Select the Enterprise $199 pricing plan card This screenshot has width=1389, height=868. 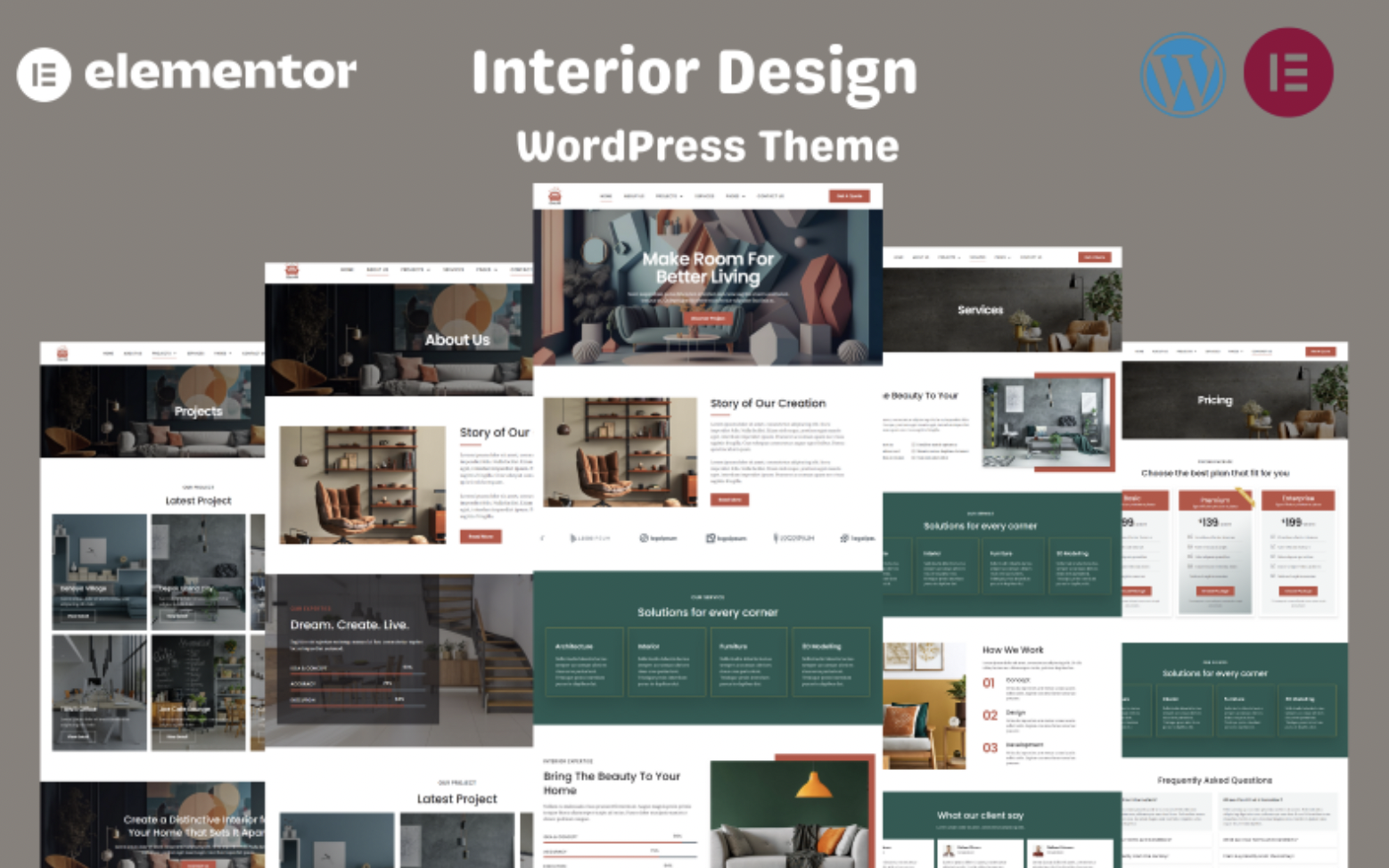1298,552
